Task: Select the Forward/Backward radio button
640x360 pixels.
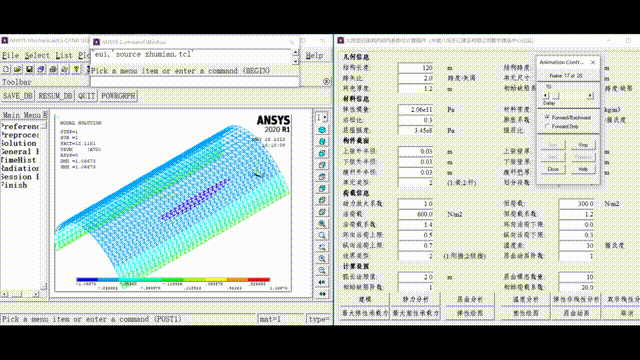Action: coord(547,117)
